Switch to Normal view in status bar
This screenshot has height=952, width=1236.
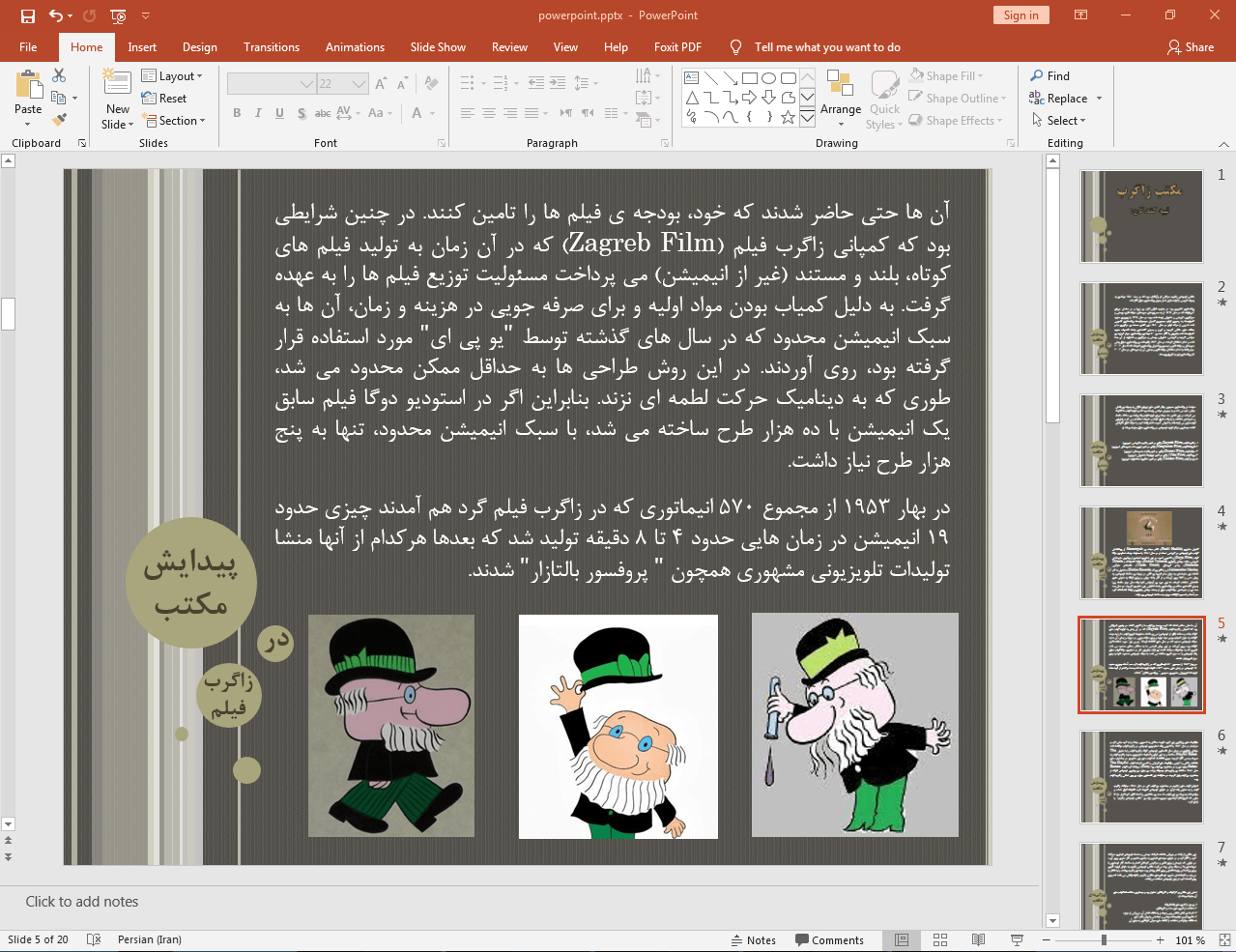click(x=902, y=939)
